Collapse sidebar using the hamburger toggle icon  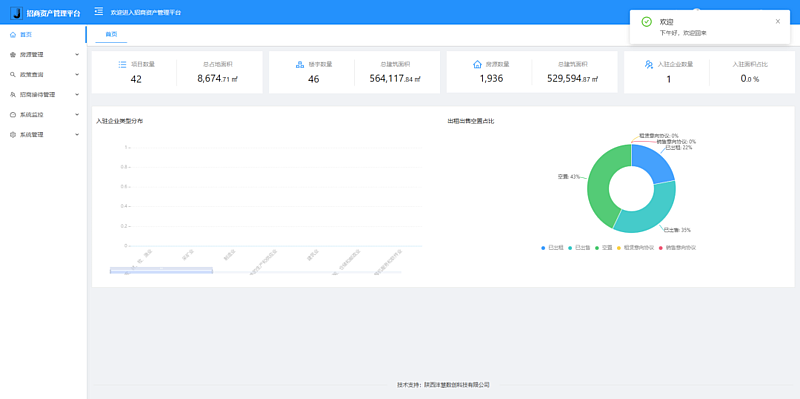98,11
